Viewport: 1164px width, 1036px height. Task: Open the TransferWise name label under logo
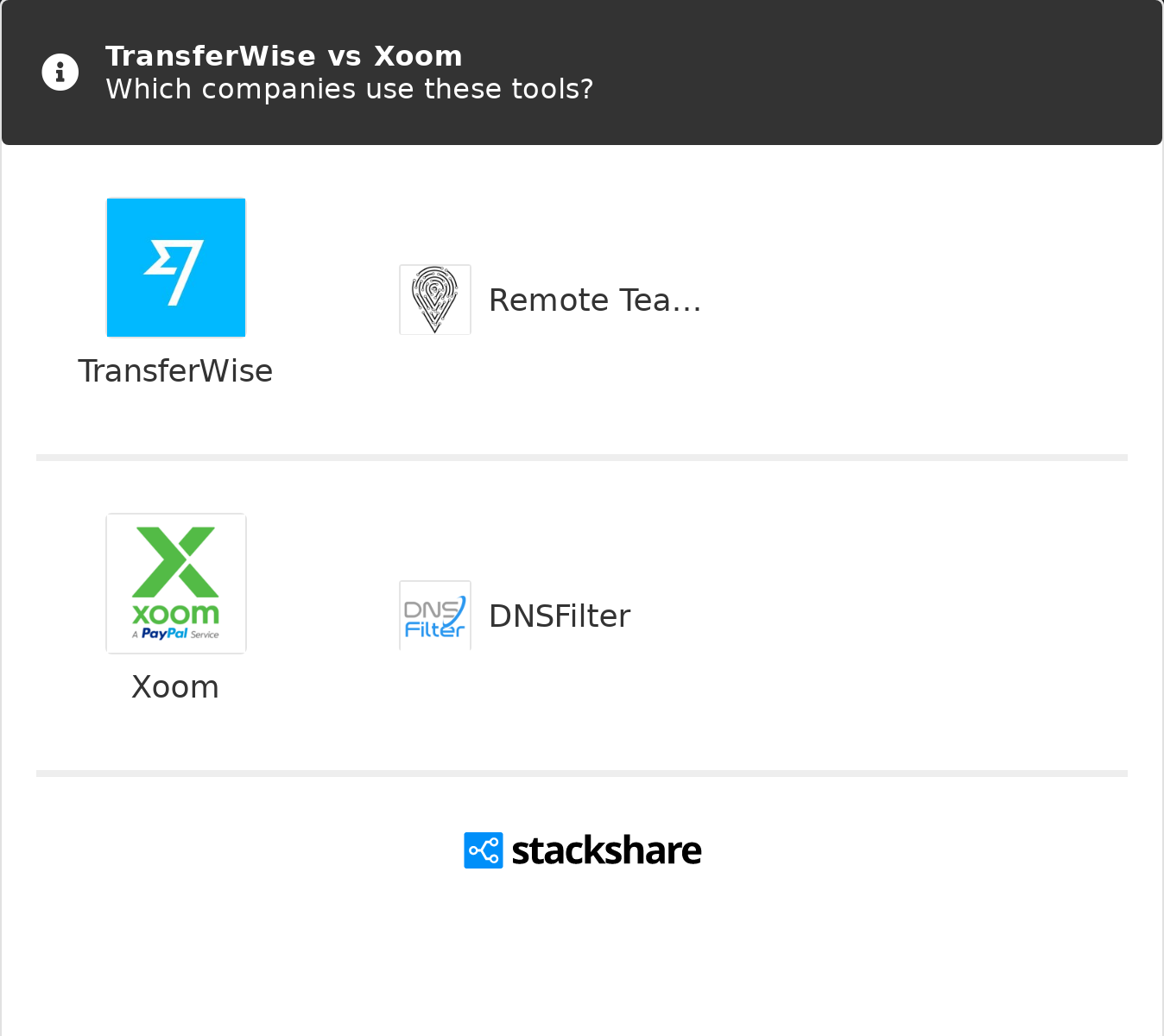click(175, 371)
